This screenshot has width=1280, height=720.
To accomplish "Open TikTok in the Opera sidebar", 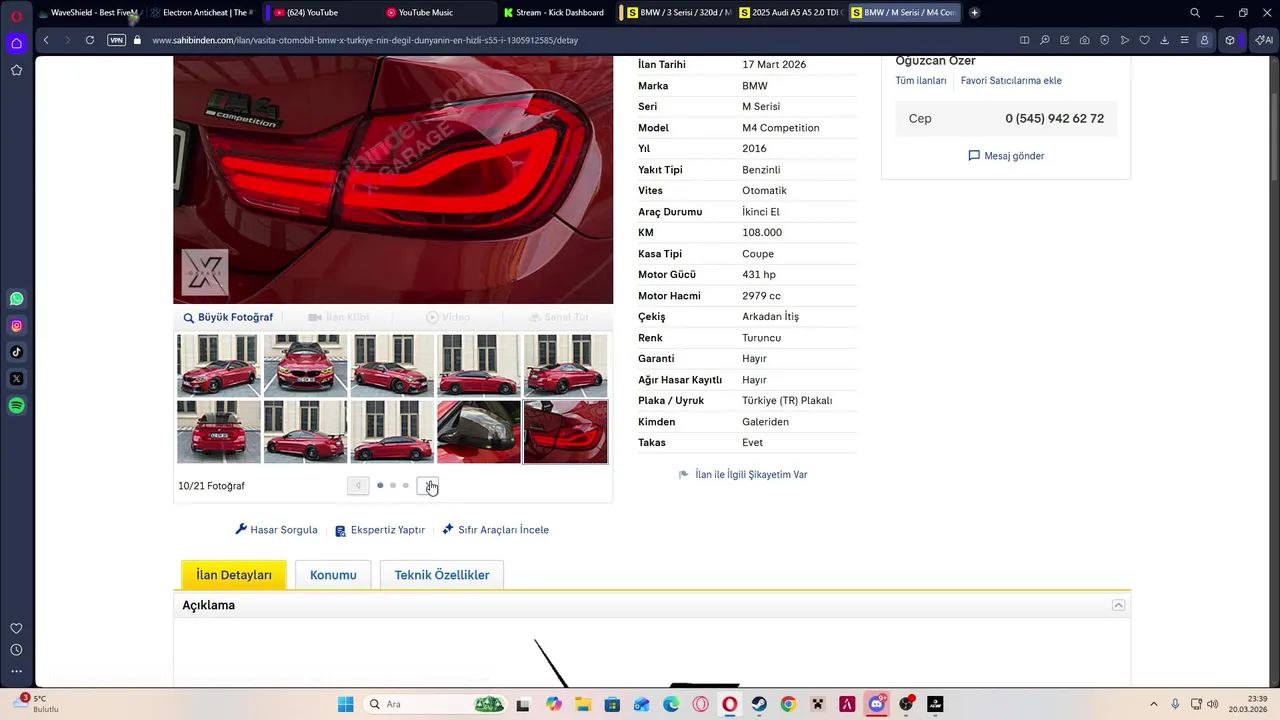I will [x=17, y=352].
